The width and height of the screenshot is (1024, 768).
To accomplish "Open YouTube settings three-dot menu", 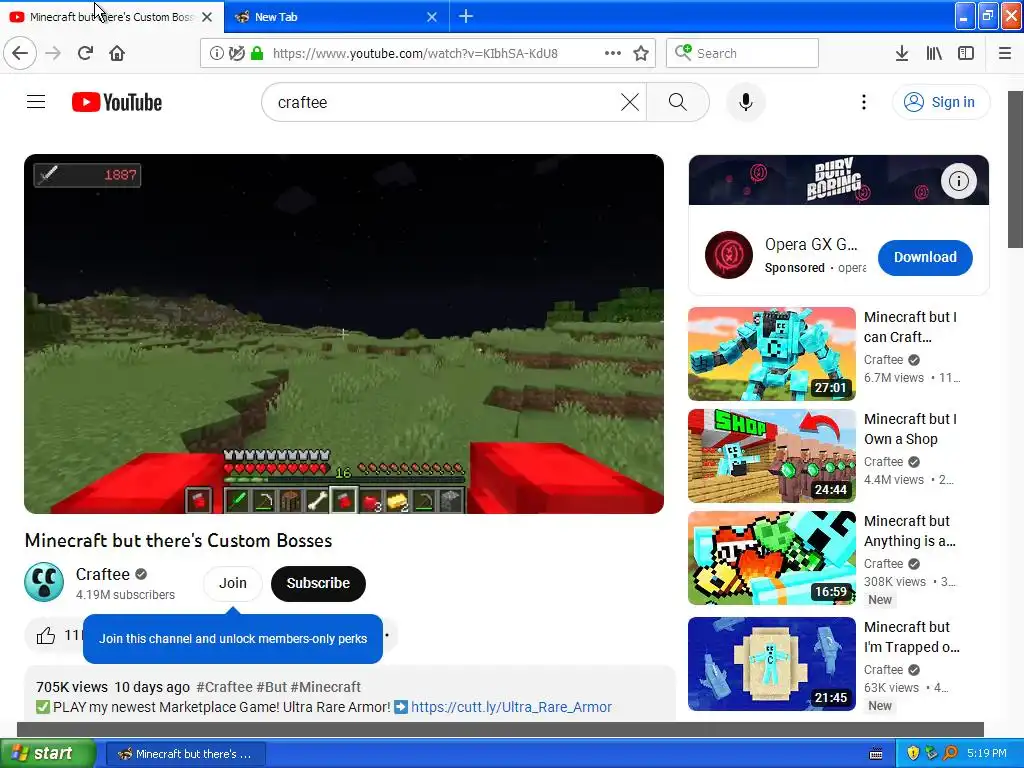I will coord(863,102).
